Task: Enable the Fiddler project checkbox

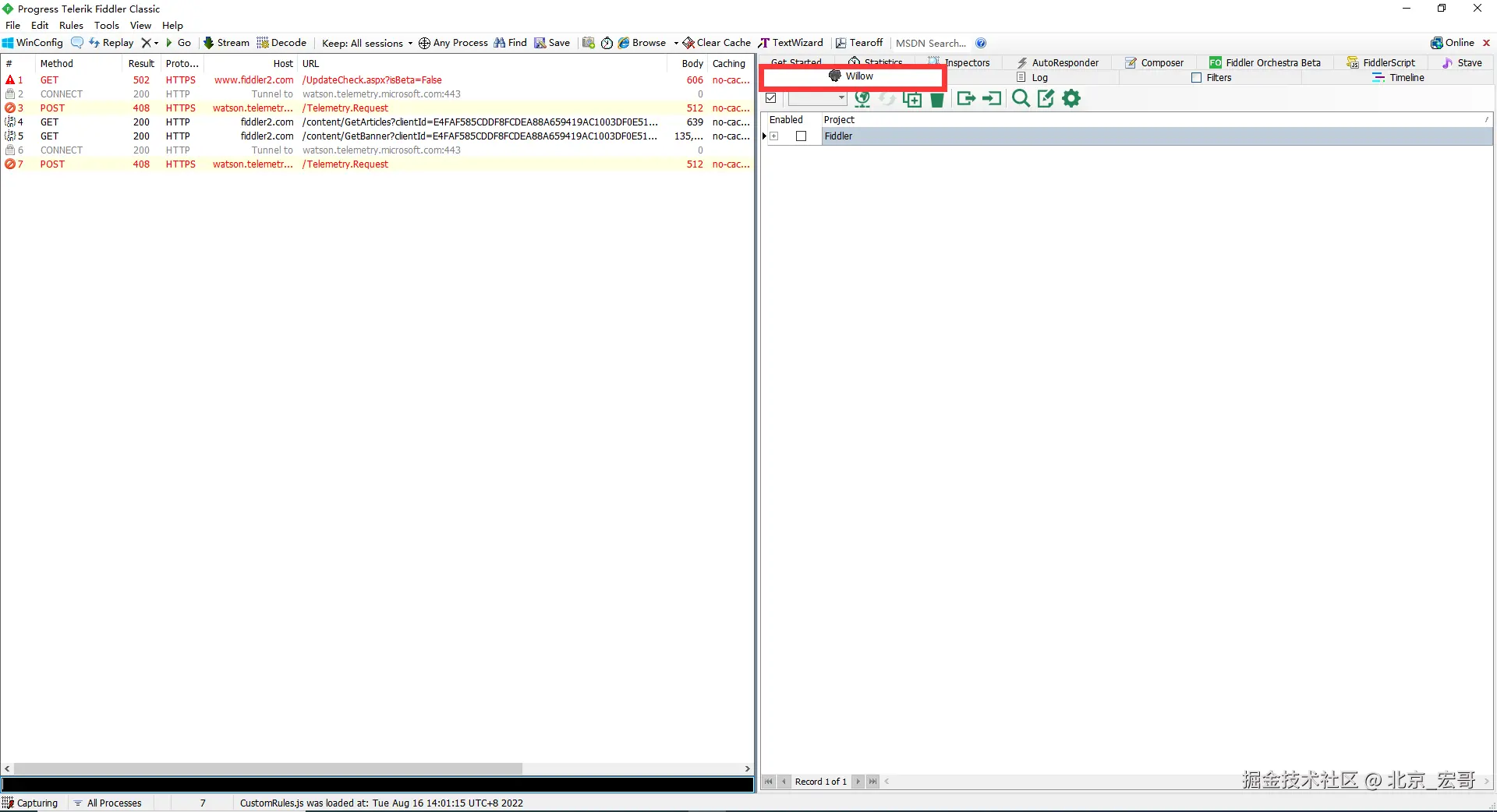Action: click(801, 136)
